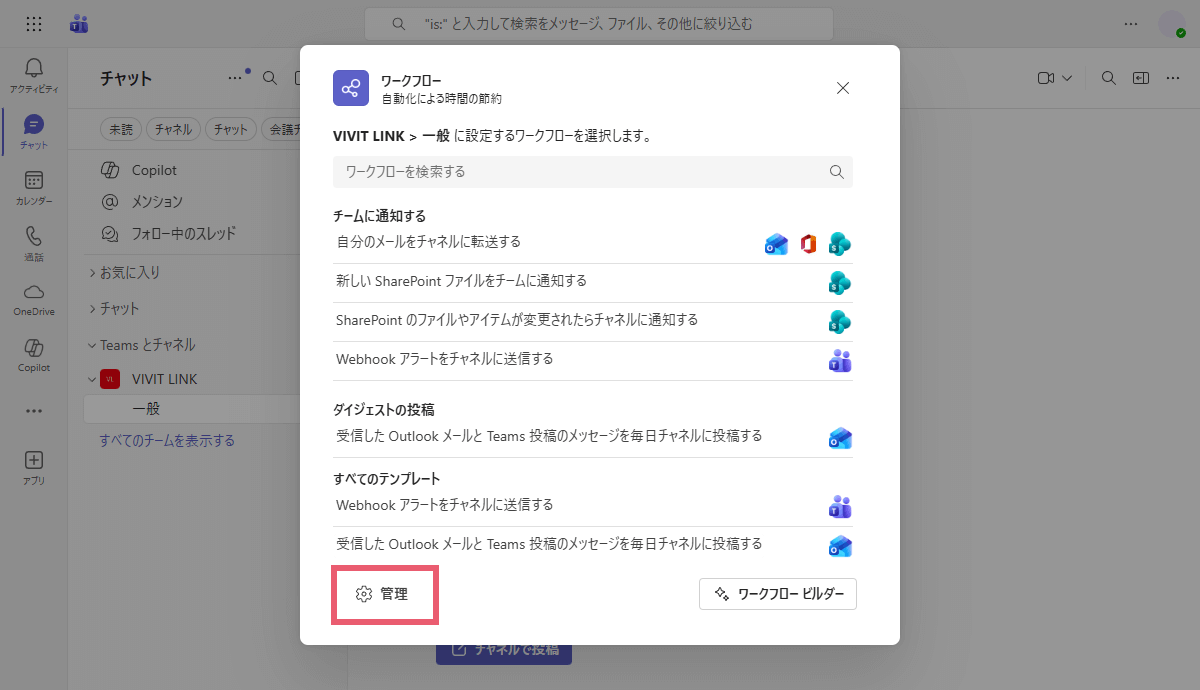Close the Workflows dialog

tap(843, 88)
